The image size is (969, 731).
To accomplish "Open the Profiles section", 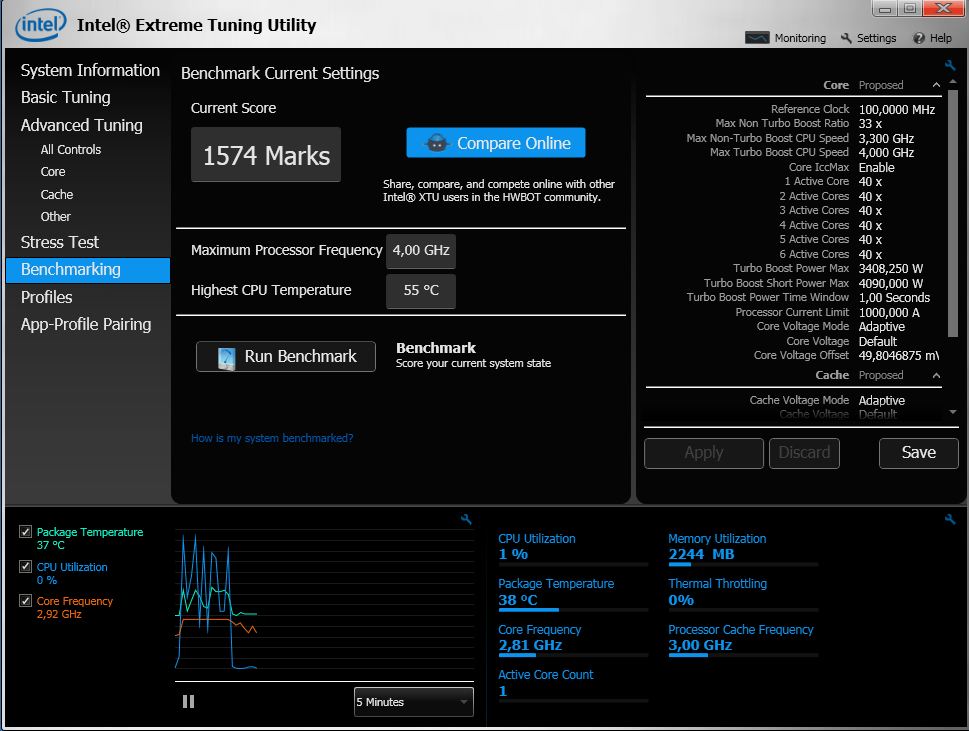I will pos(46,297).
